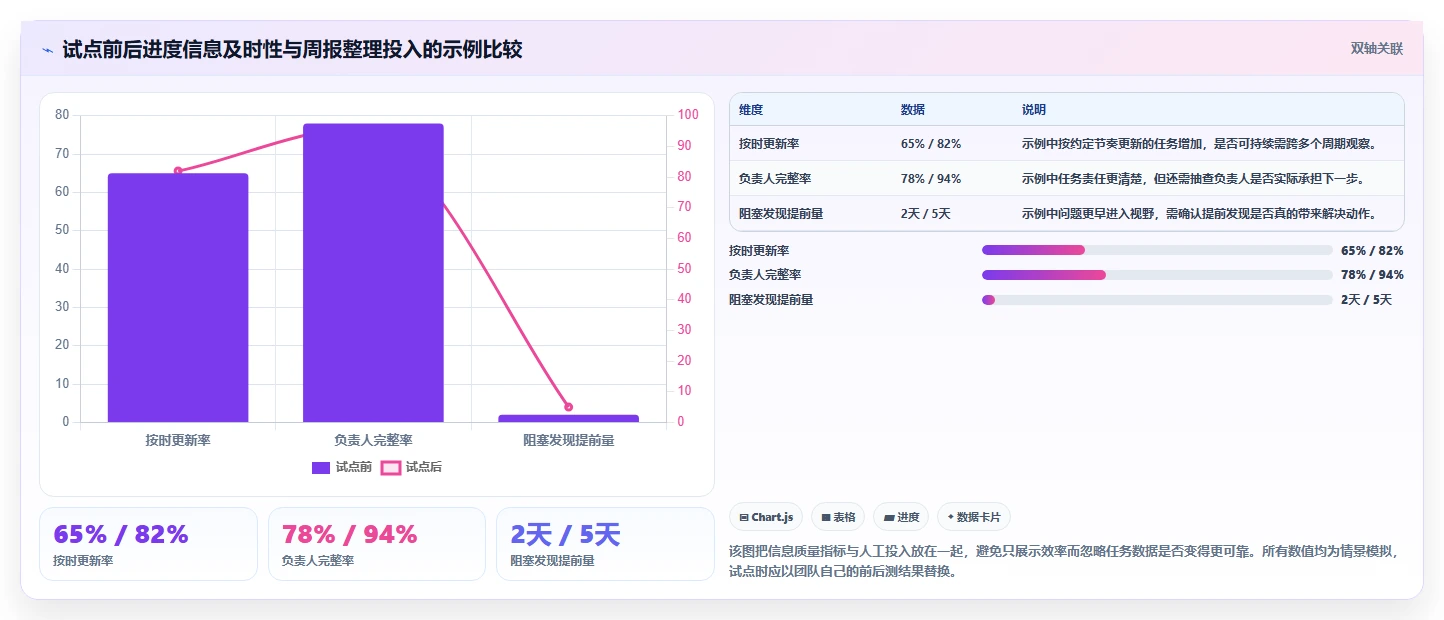This screenshot has height=620, width=1444.
Task: Click the right axis value 100
Action: coord(688,115)
